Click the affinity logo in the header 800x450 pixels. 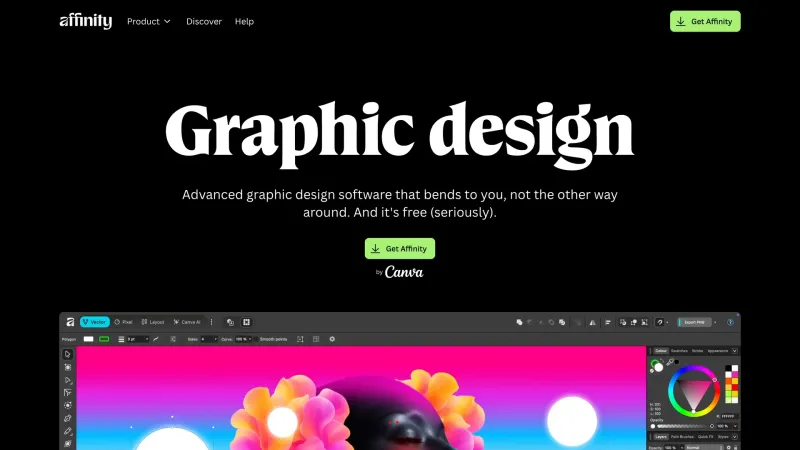click(86, 21)
